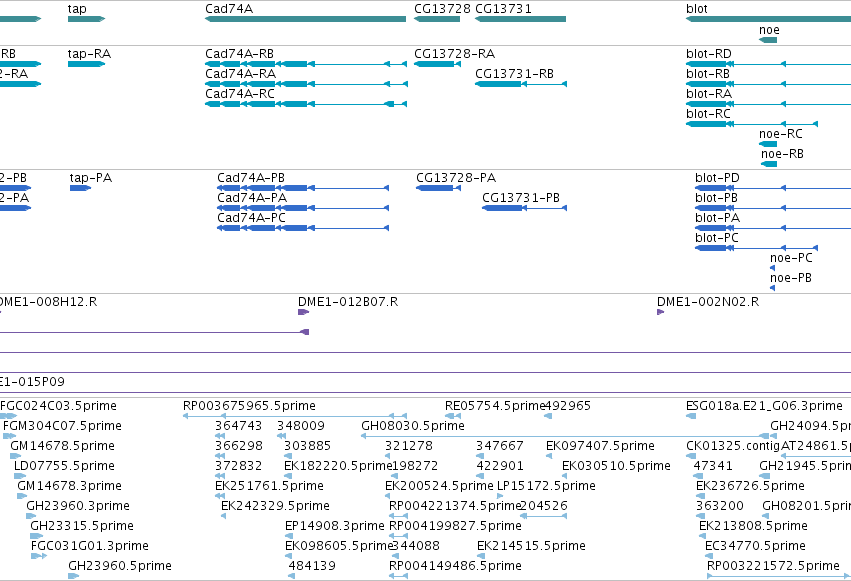Select EST FGM304C07.5prime

[10, 436]
